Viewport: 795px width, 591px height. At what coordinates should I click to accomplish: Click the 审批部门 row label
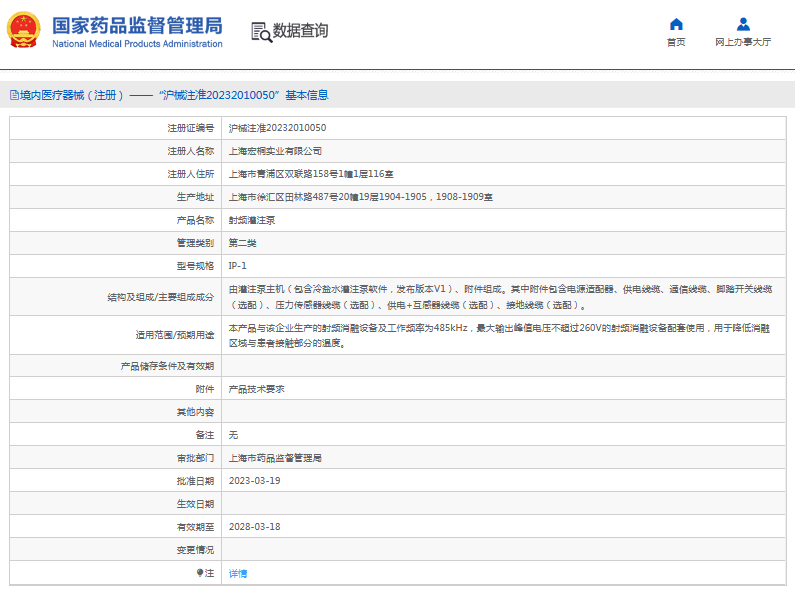[x=195, y=458]
